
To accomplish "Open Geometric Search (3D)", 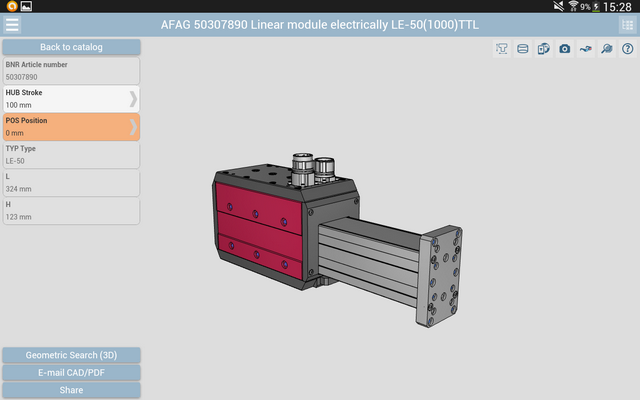I will [x=71, y=355].
